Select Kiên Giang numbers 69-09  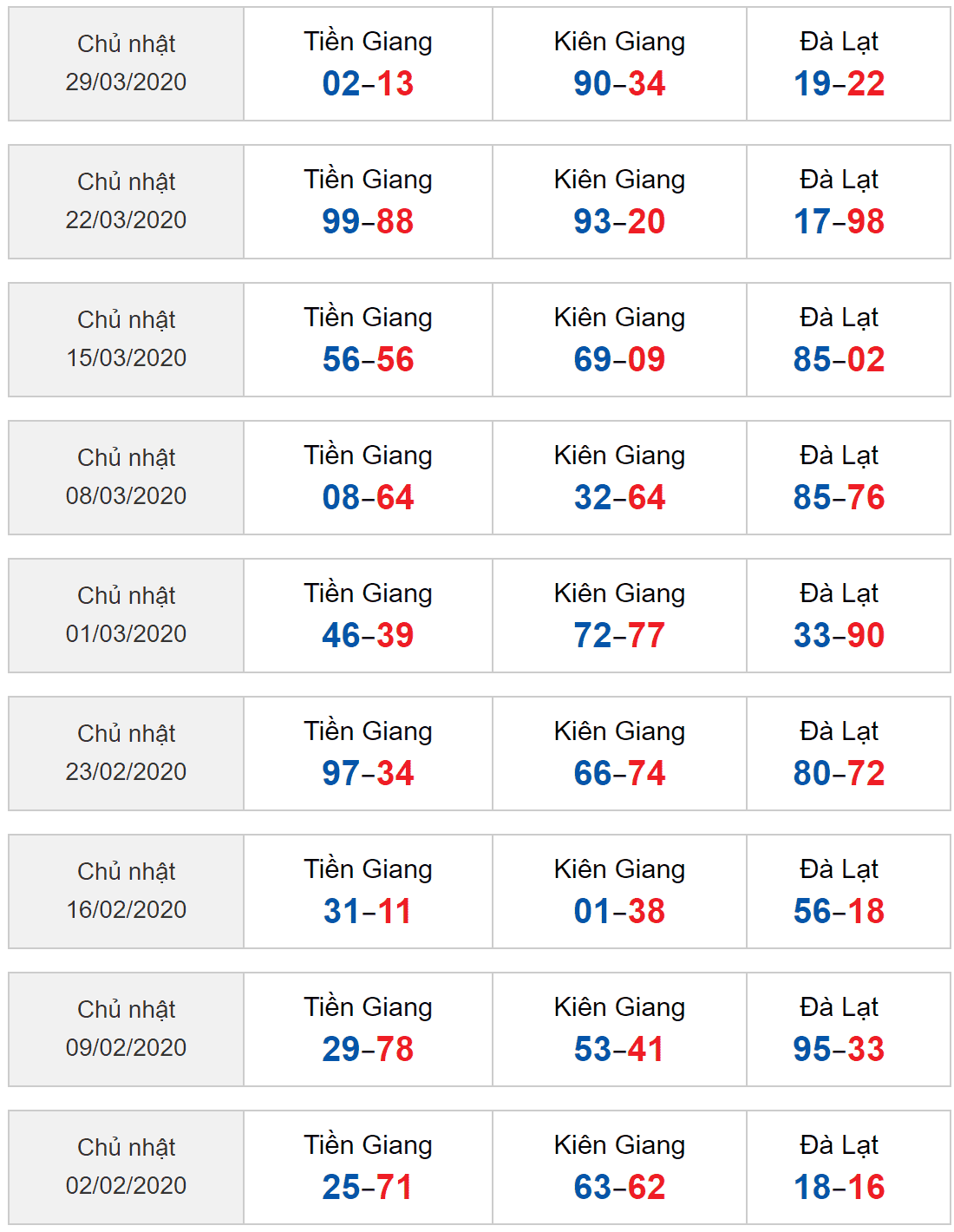619,360
